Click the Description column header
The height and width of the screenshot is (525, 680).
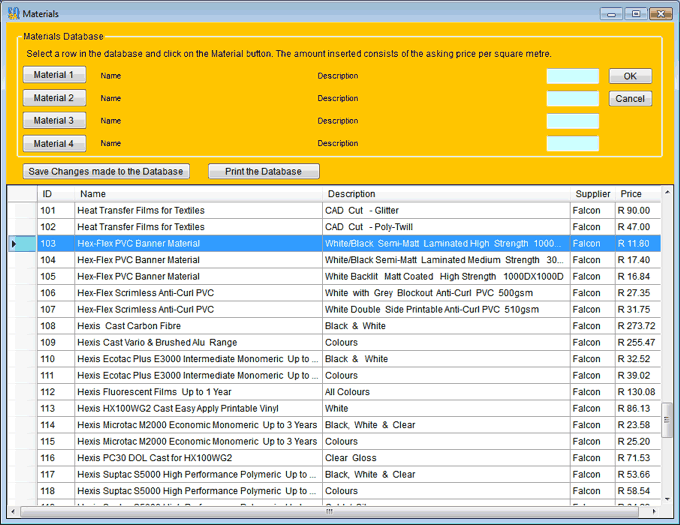point(351,194)
